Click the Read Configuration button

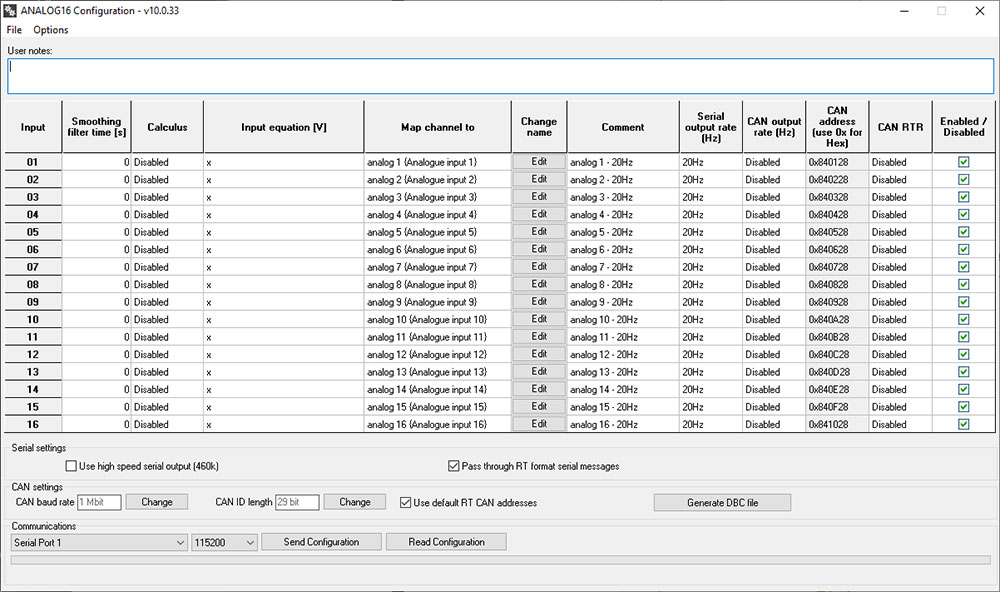[x=447, y=542]
